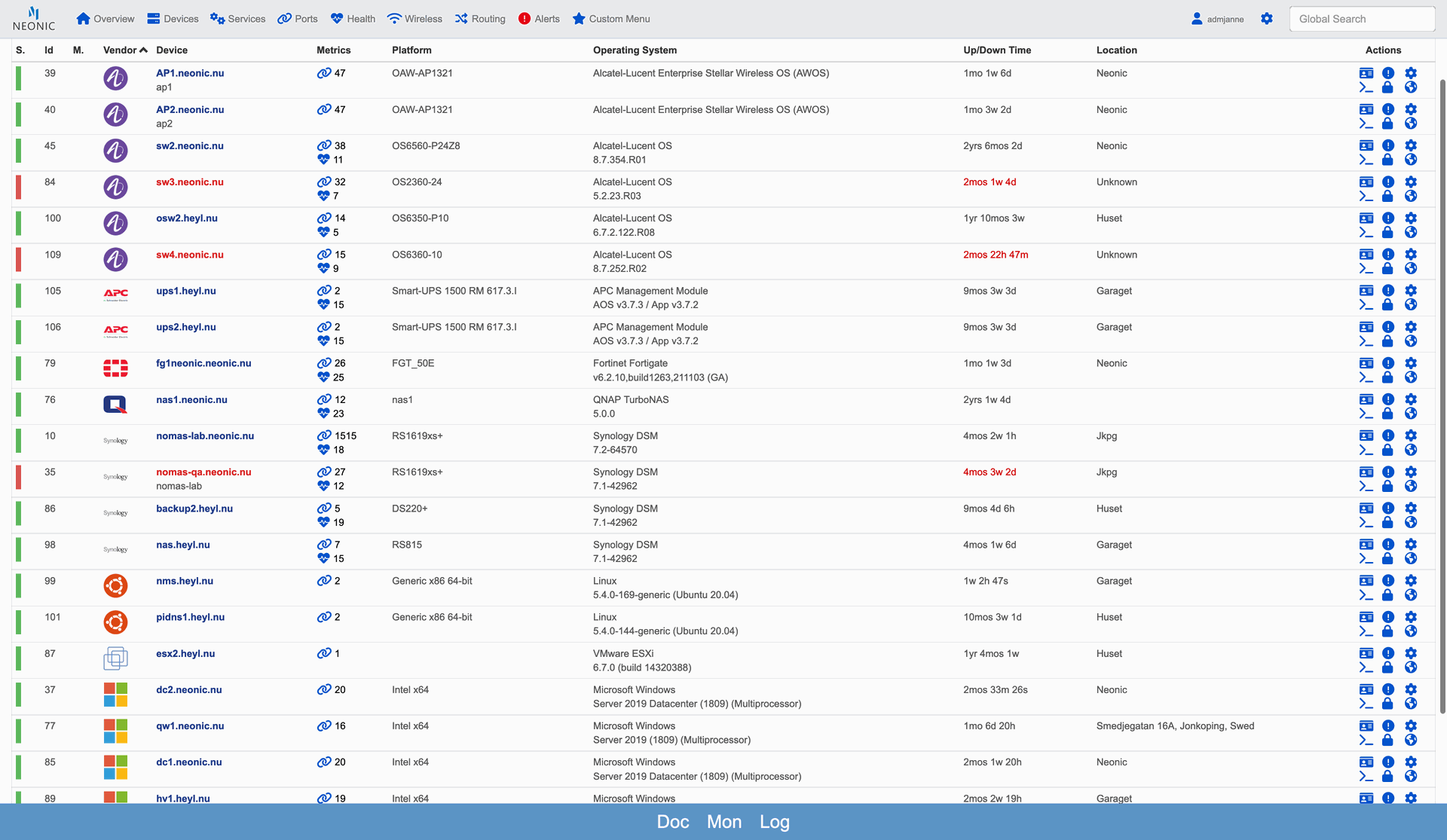Open the Ports menu

[x=298, y=19]
